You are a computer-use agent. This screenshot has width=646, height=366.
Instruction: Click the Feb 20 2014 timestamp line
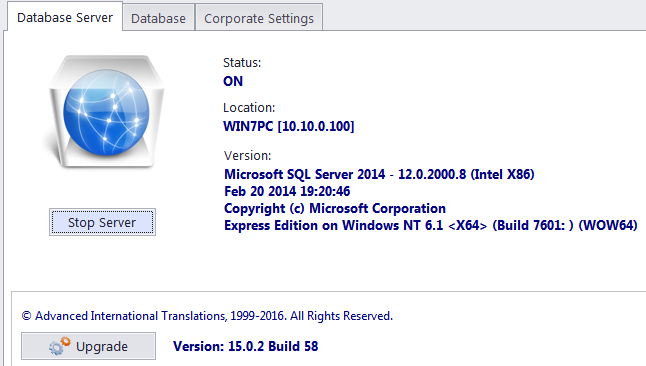pyautogui.click(x=287, y=191)
